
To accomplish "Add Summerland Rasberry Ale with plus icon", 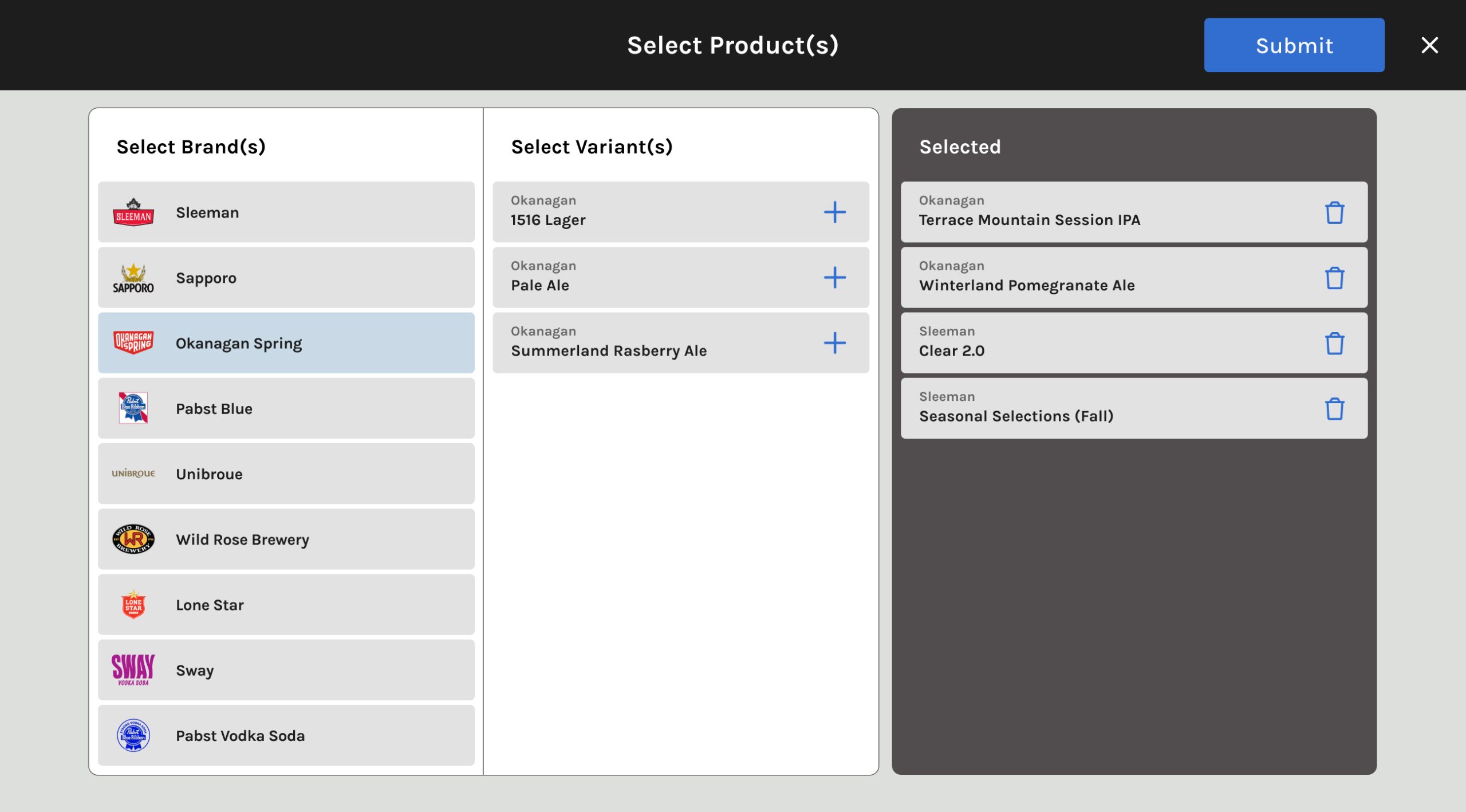I will (834, 342).
